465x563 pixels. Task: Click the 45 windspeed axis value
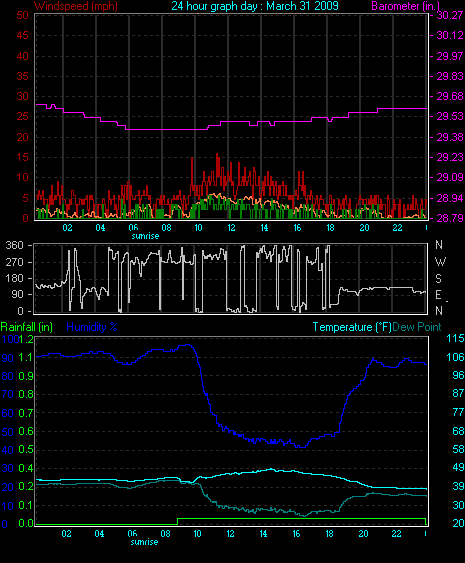click(x=23, y=35)
